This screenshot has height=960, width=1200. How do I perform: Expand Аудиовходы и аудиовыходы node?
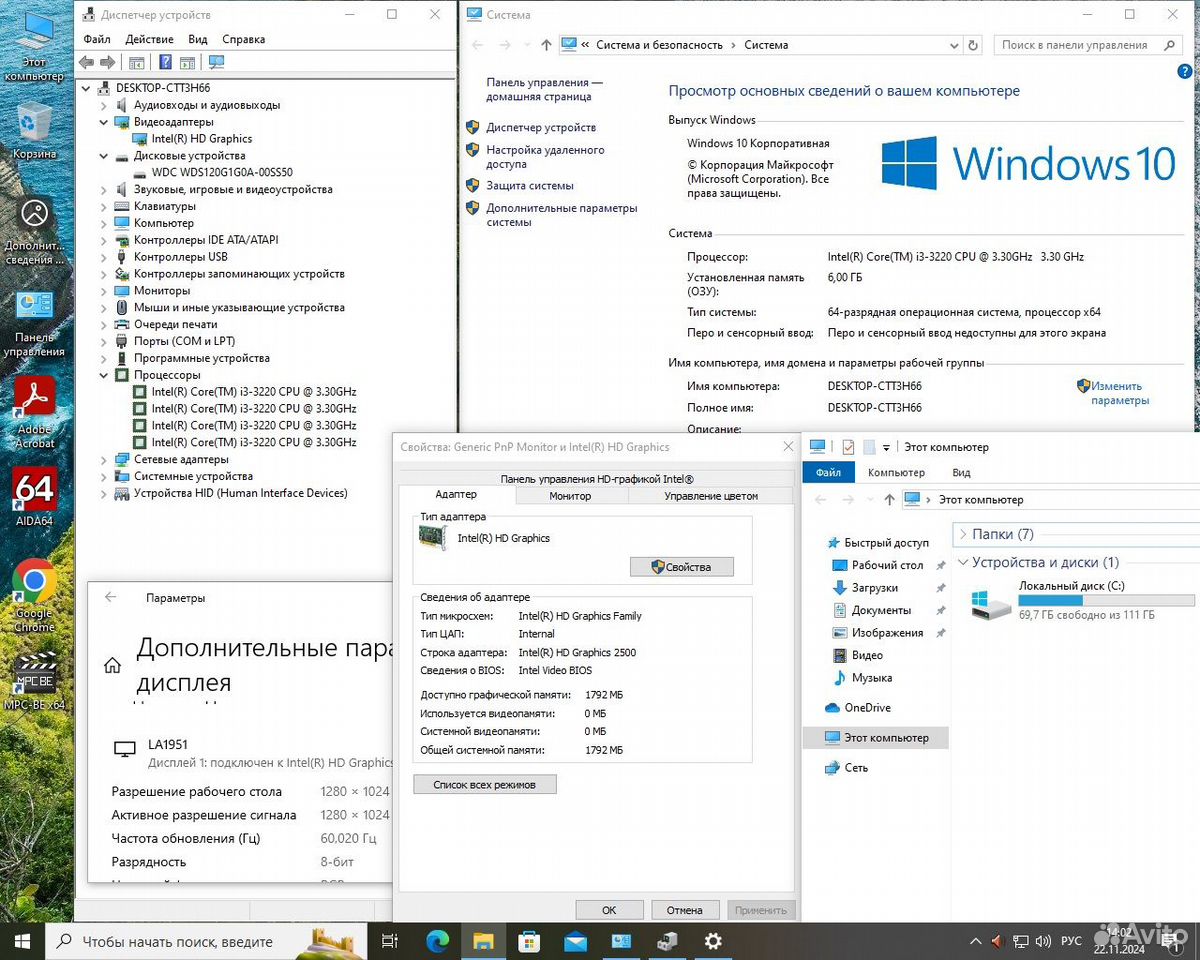[x=104, y=105]
